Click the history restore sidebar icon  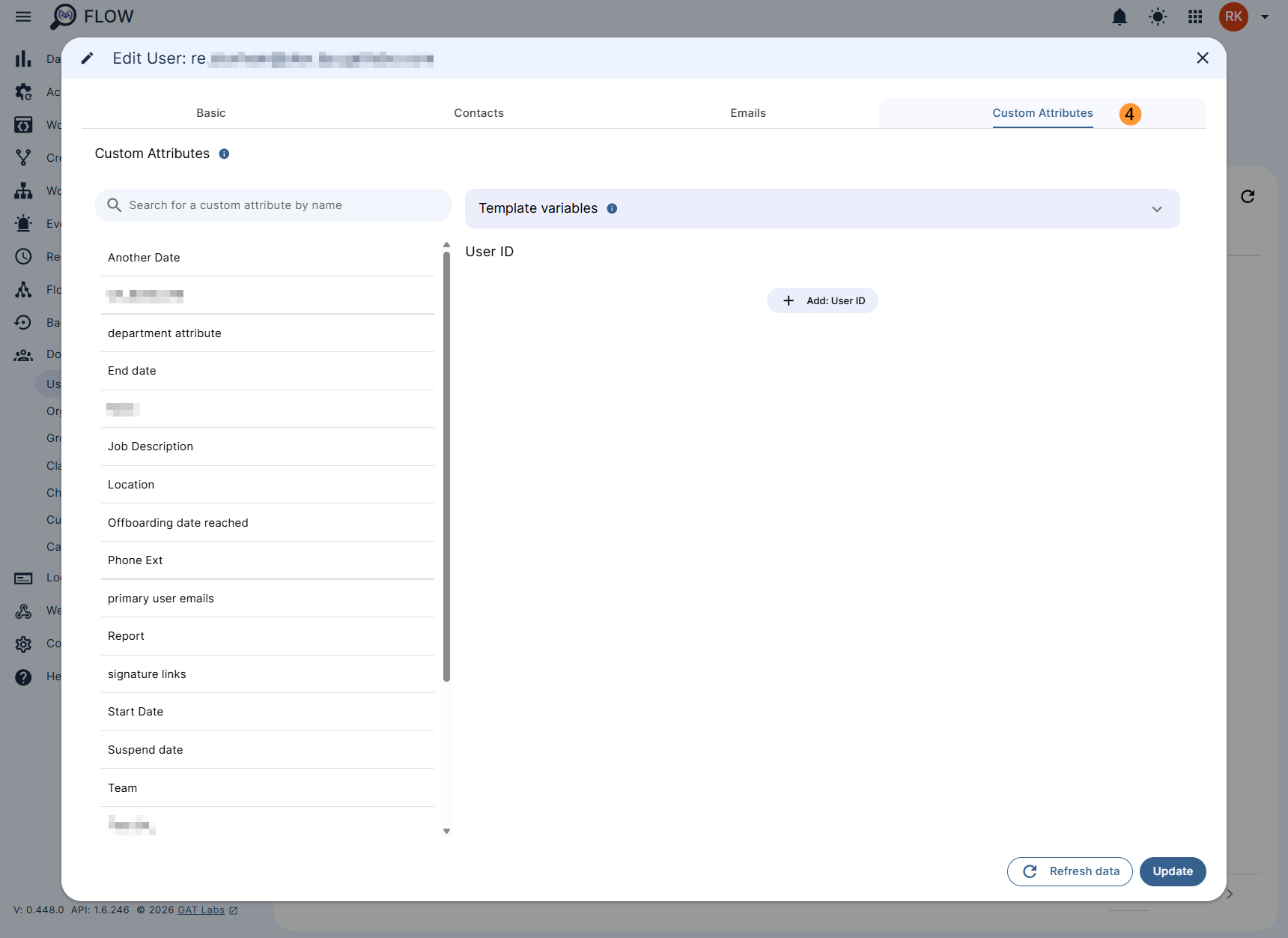(23, 322)
